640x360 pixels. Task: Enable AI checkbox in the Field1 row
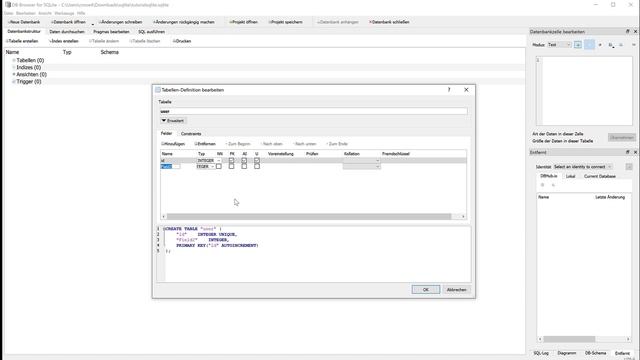tap(244, 167)
